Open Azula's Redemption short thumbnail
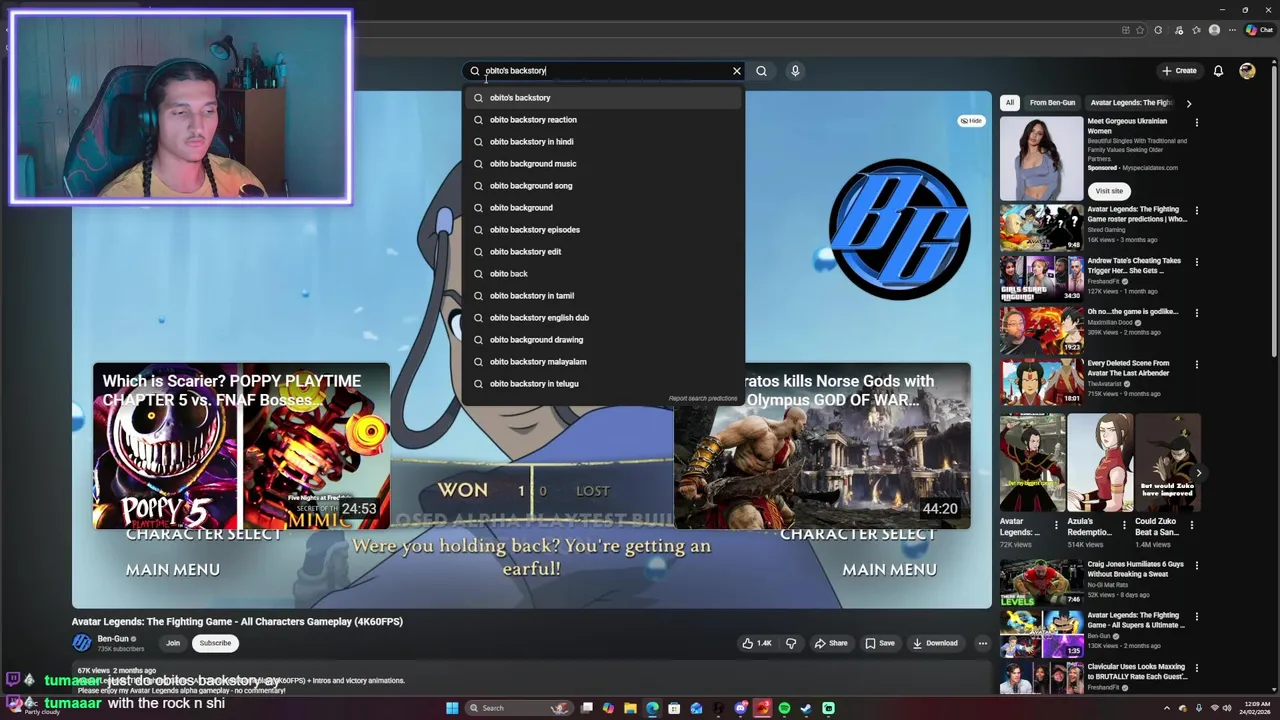1280x720 pixels. point(1100,462)
